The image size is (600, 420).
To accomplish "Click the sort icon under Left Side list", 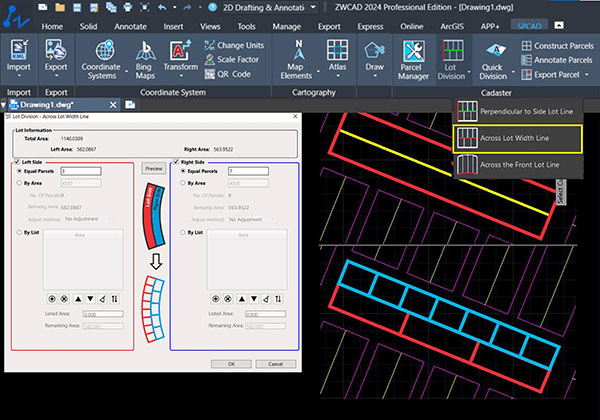I will (115, 299).
